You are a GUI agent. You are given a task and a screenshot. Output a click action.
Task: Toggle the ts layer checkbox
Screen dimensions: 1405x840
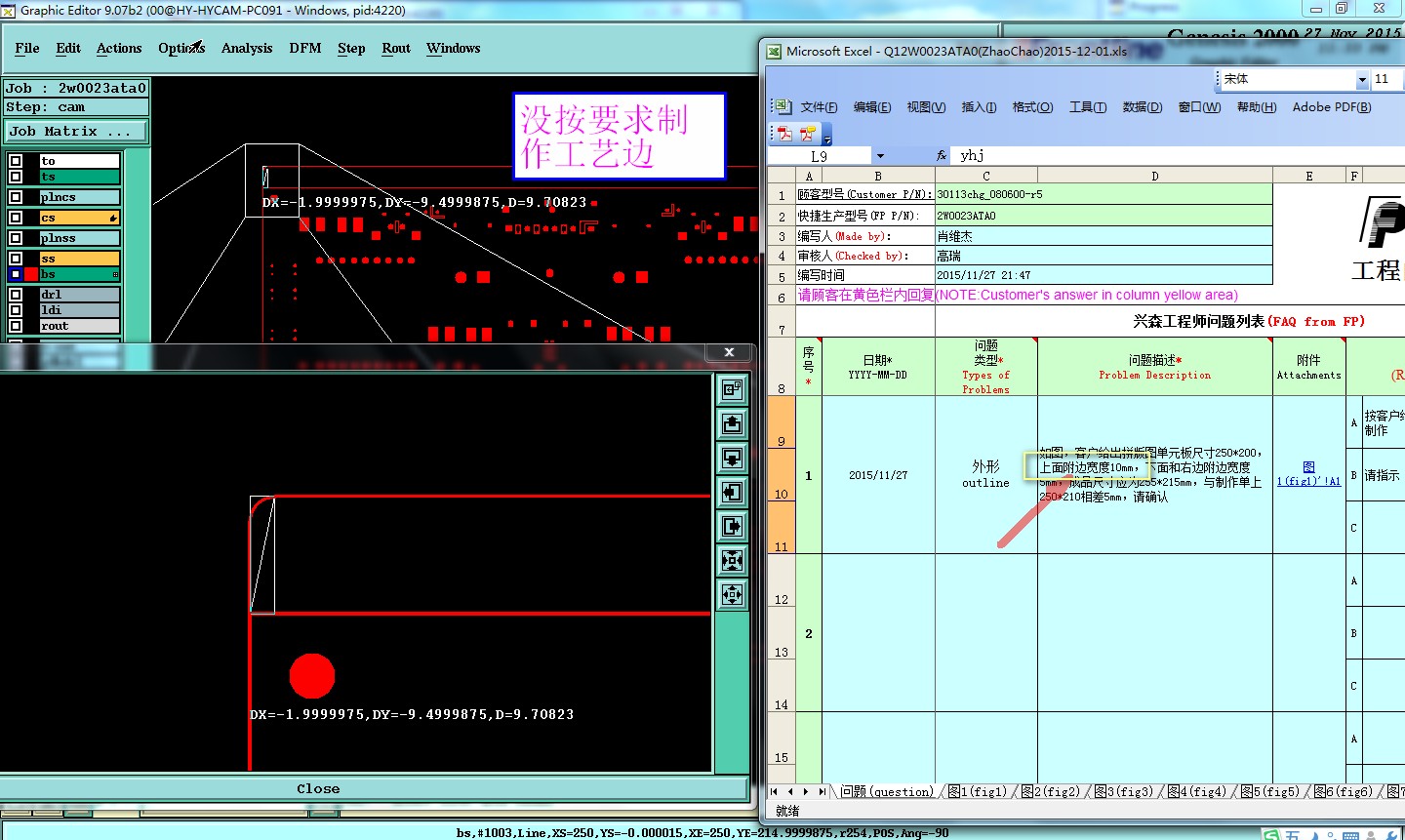[16, 177]
